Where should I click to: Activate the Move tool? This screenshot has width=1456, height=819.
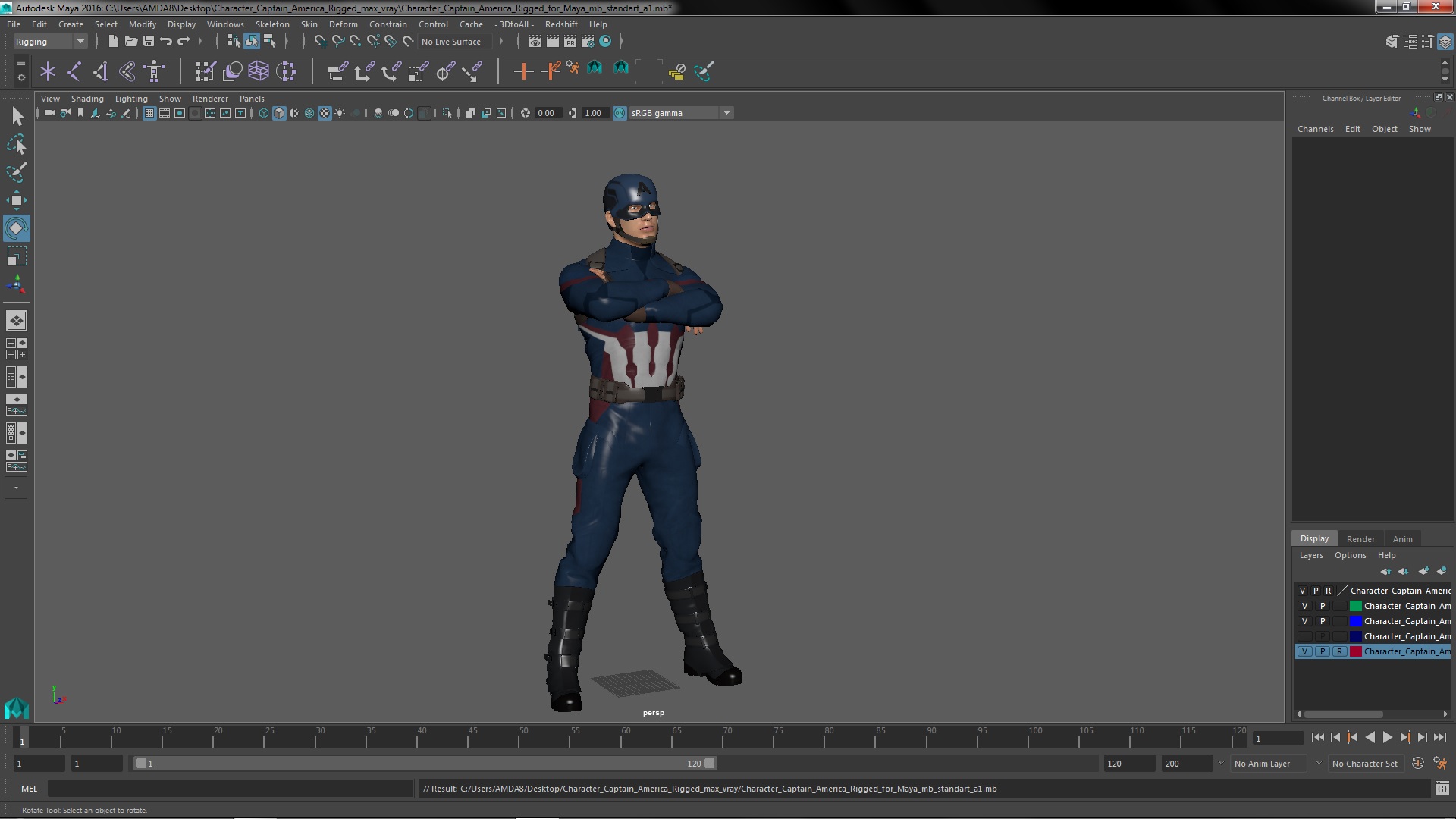(17, 200)
